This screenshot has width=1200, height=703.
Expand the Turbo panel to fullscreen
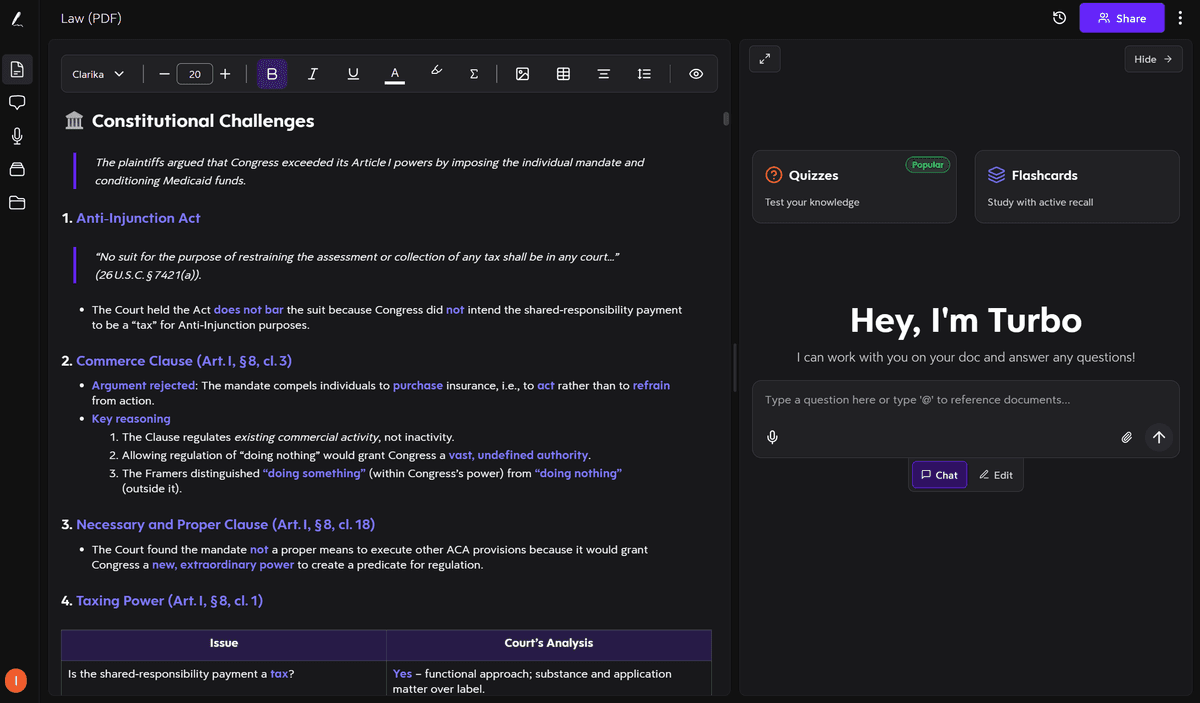coord(765,59)
